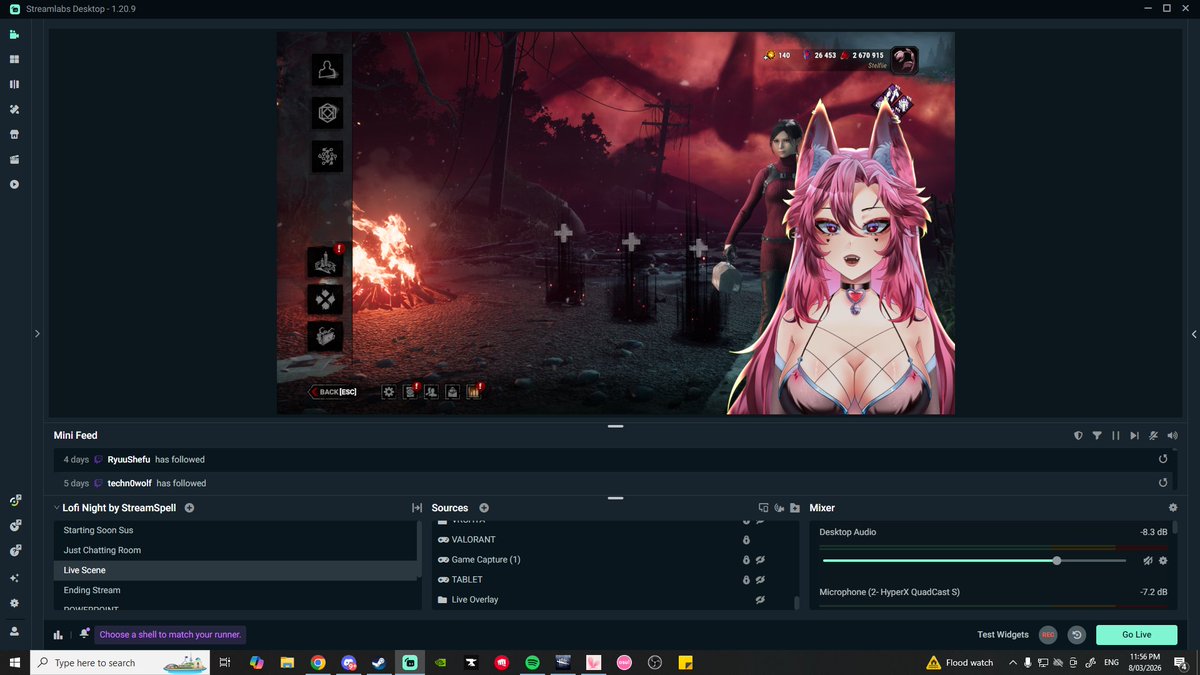Click the Windows search box
Viewport: 1200px width, 675px height.
120,662
